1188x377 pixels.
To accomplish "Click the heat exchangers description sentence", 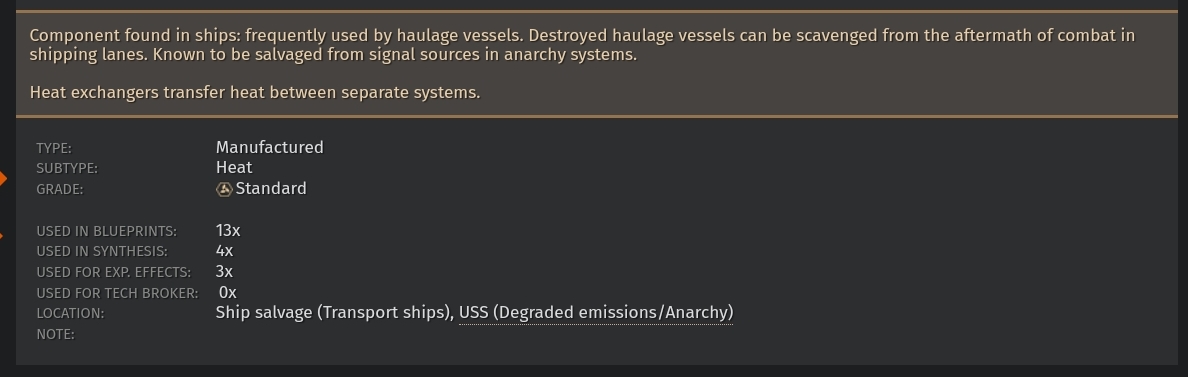I will click(x=255, y=92).
